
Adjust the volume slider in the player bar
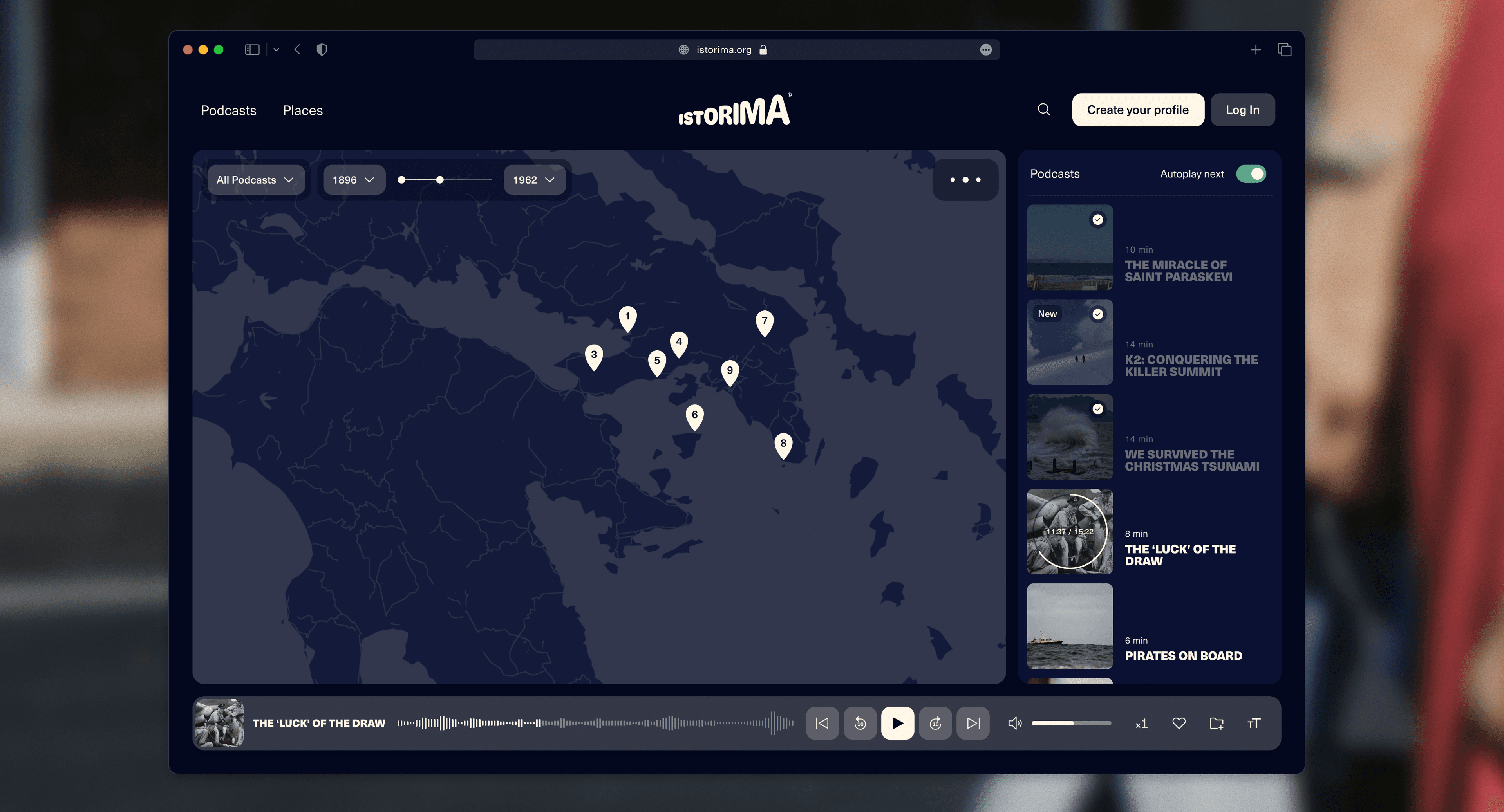point(1071,723)
